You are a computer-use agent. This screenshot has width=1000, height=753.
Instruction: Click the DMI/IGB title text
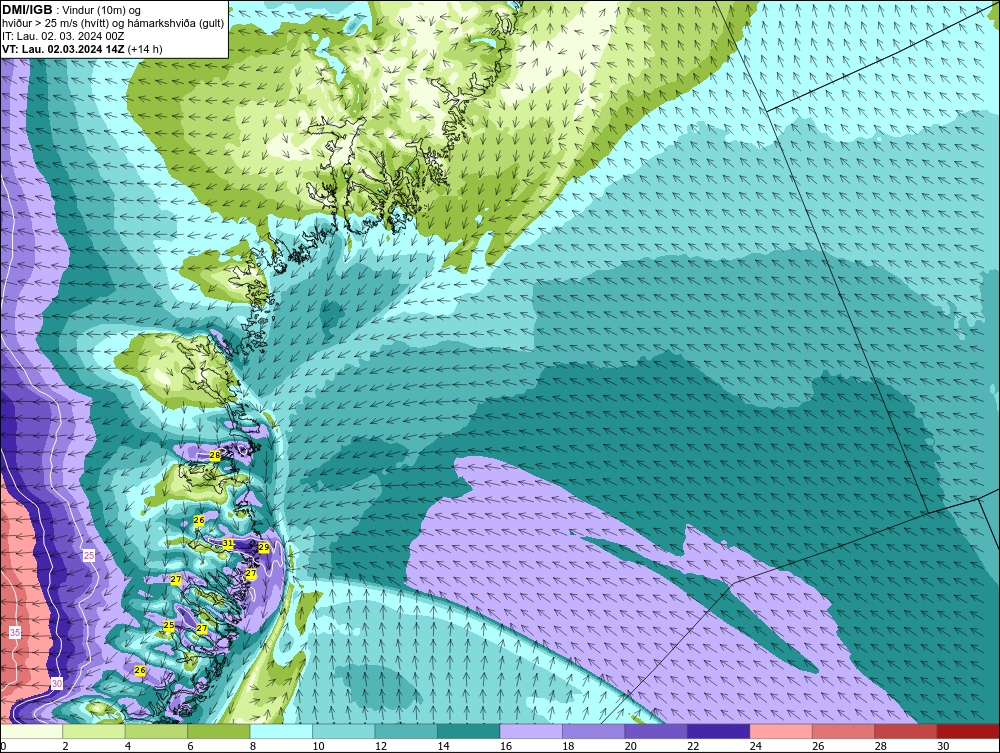[27, 10]
